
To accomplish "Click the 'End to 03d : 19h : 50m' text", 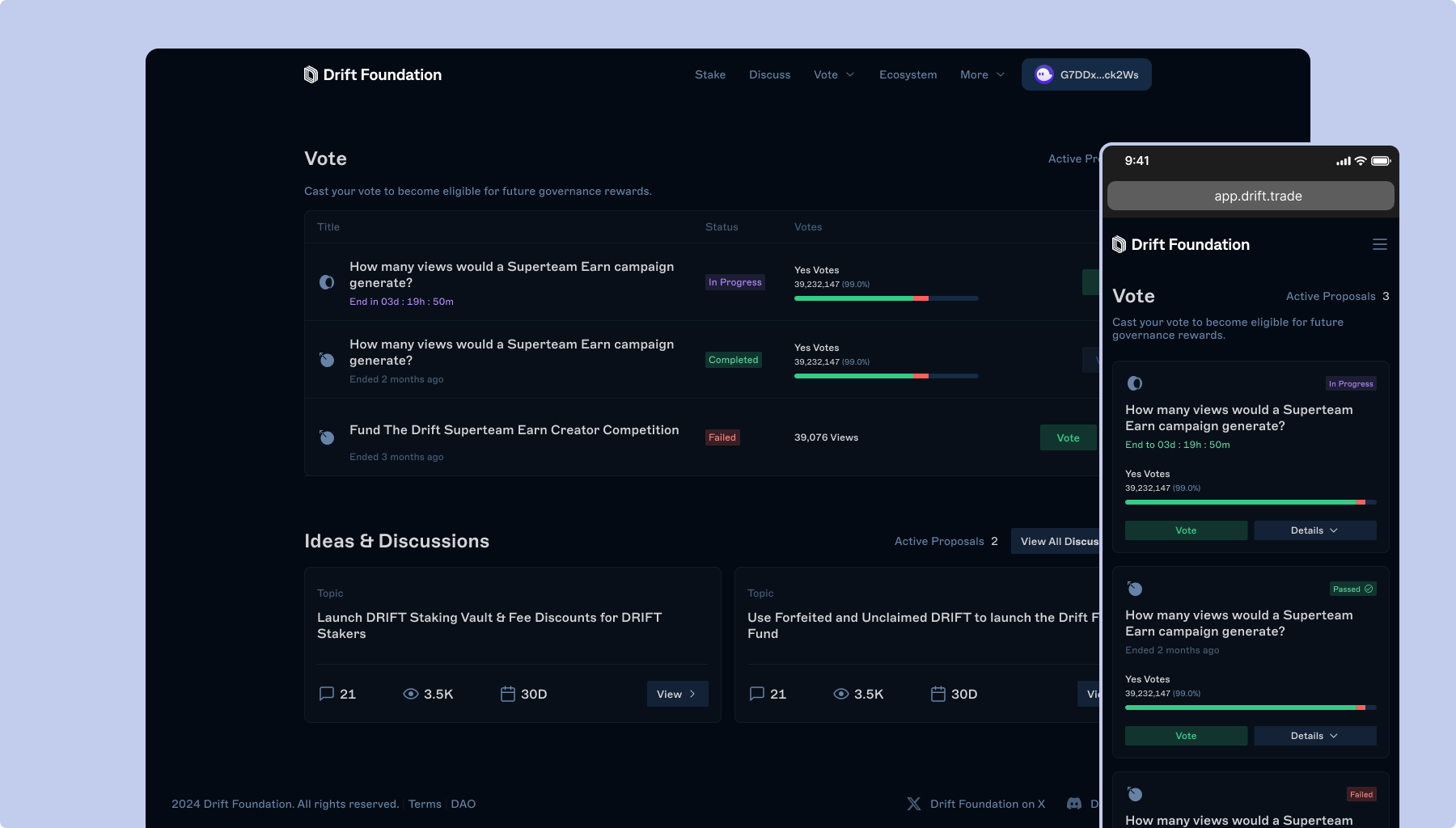I will point(1178,445).
